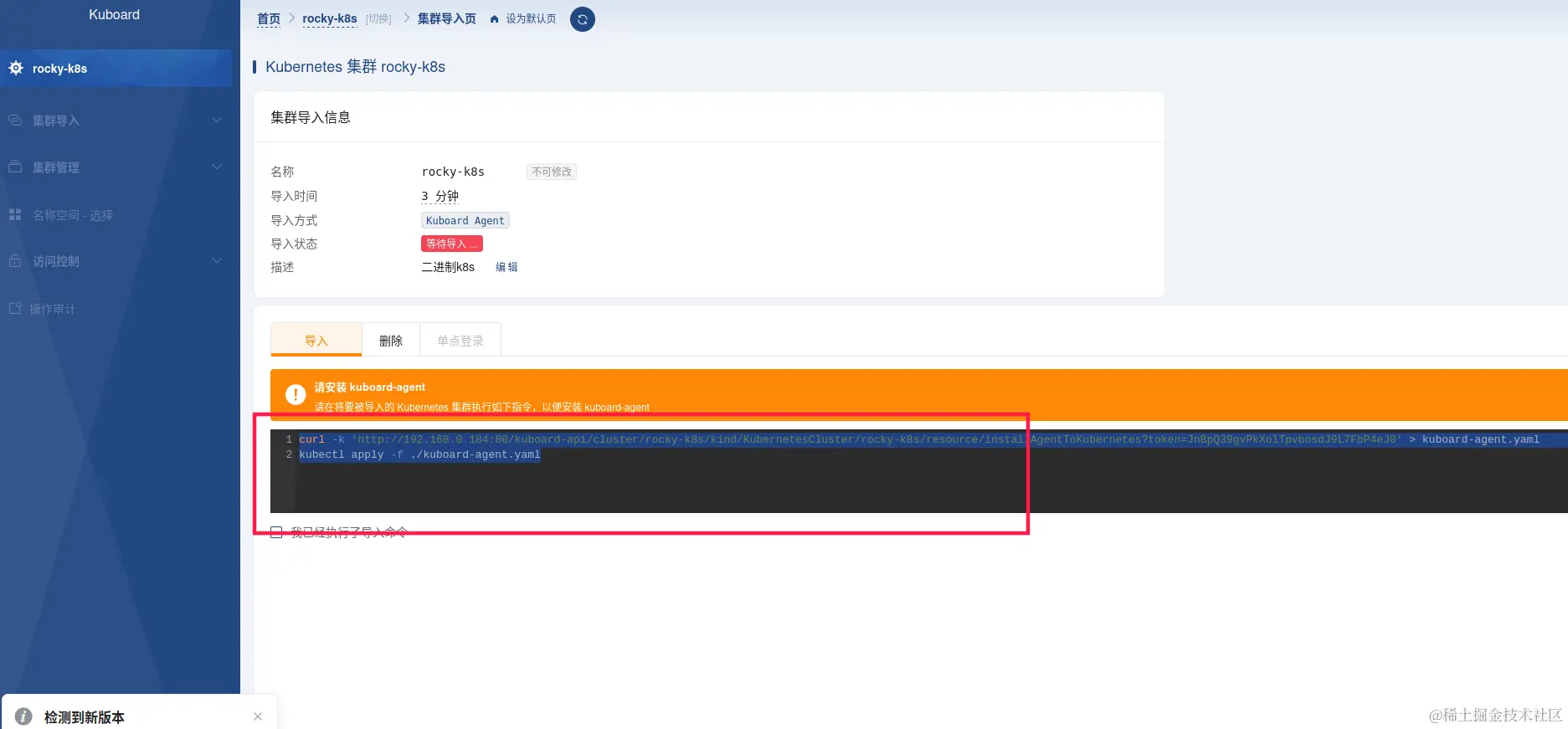Image resolution: width=1568 pixels, height=729 pixels.
Task: Click the home icon beside 设为默认页
Action: tap(494, 19)
